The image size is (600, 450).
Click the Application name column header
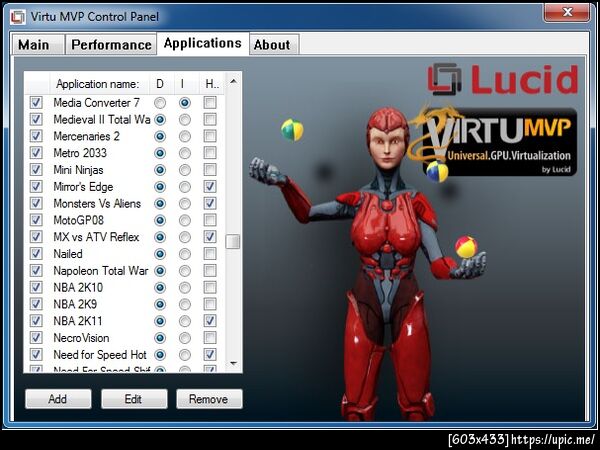98,84
